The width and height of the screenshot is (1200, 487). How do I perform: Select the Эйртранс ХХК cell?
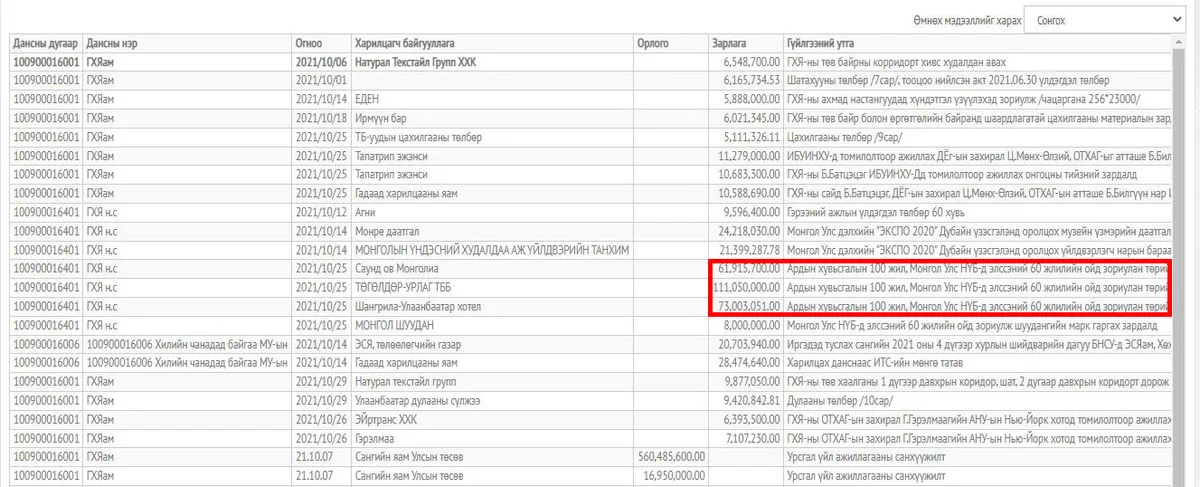(x=491, y=419)
